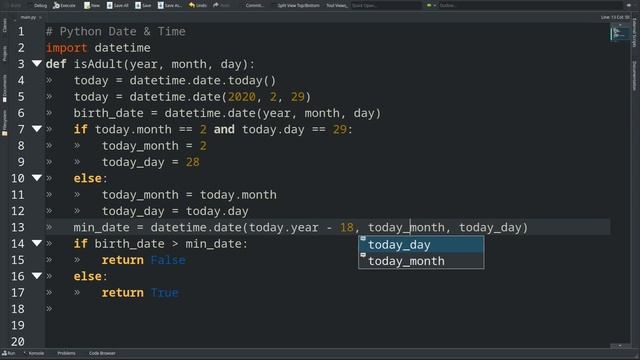Choose today_month from the autocomplete popup
Image resolution: width=640 pixels, height=360 pixels.
(x=421, y=261)
